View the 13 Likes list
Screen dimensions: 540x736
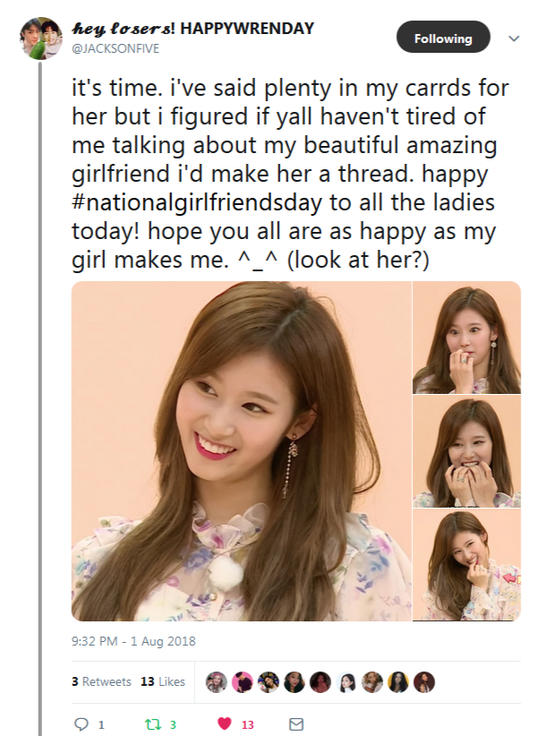point(162,682)
